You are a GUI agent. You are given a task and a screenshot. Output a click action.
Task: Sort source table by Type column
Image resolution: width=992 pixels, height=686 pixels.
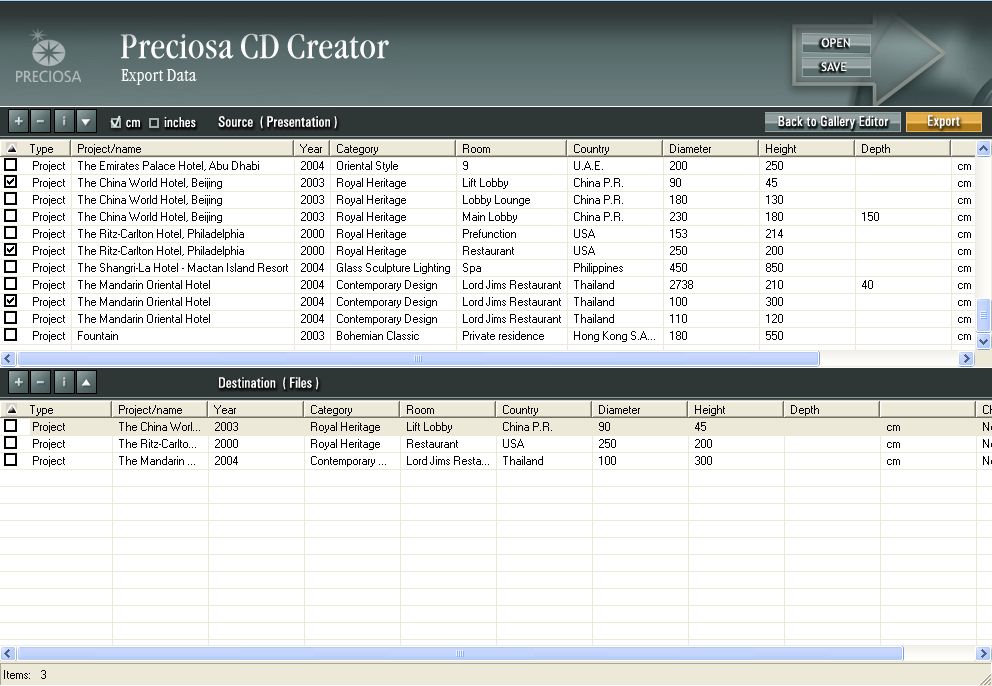pos(46,149)
